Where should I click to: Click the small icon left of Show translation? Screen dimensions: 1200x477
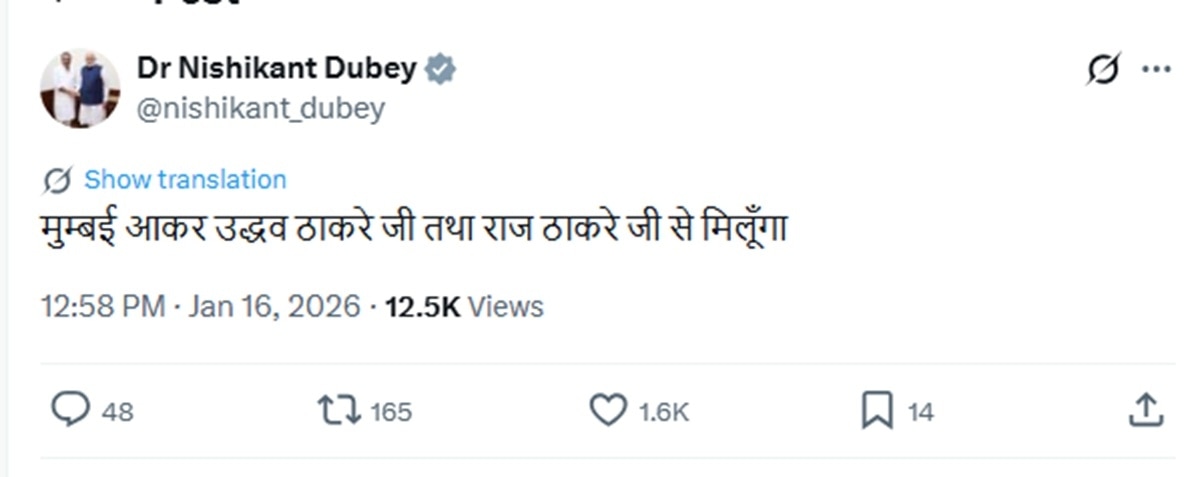coord(58,180)
